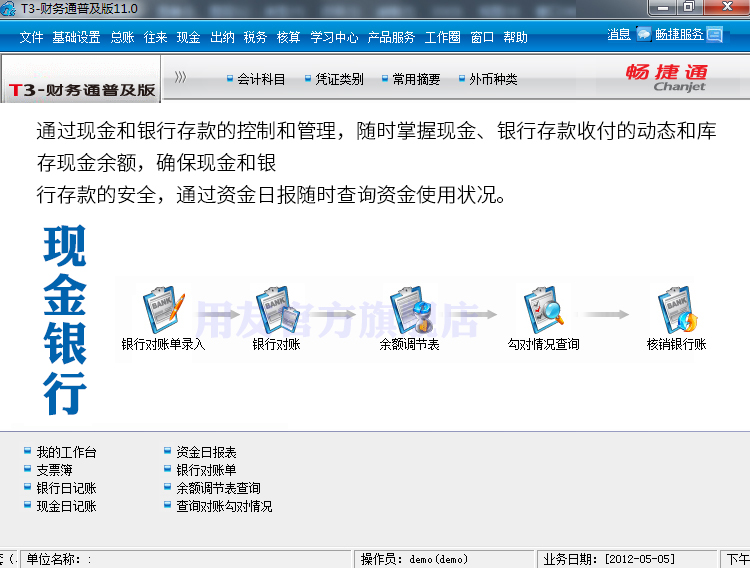750x568 pixels.
Task: Open the 出纳 menu
Action: click(x=222, y=37)
